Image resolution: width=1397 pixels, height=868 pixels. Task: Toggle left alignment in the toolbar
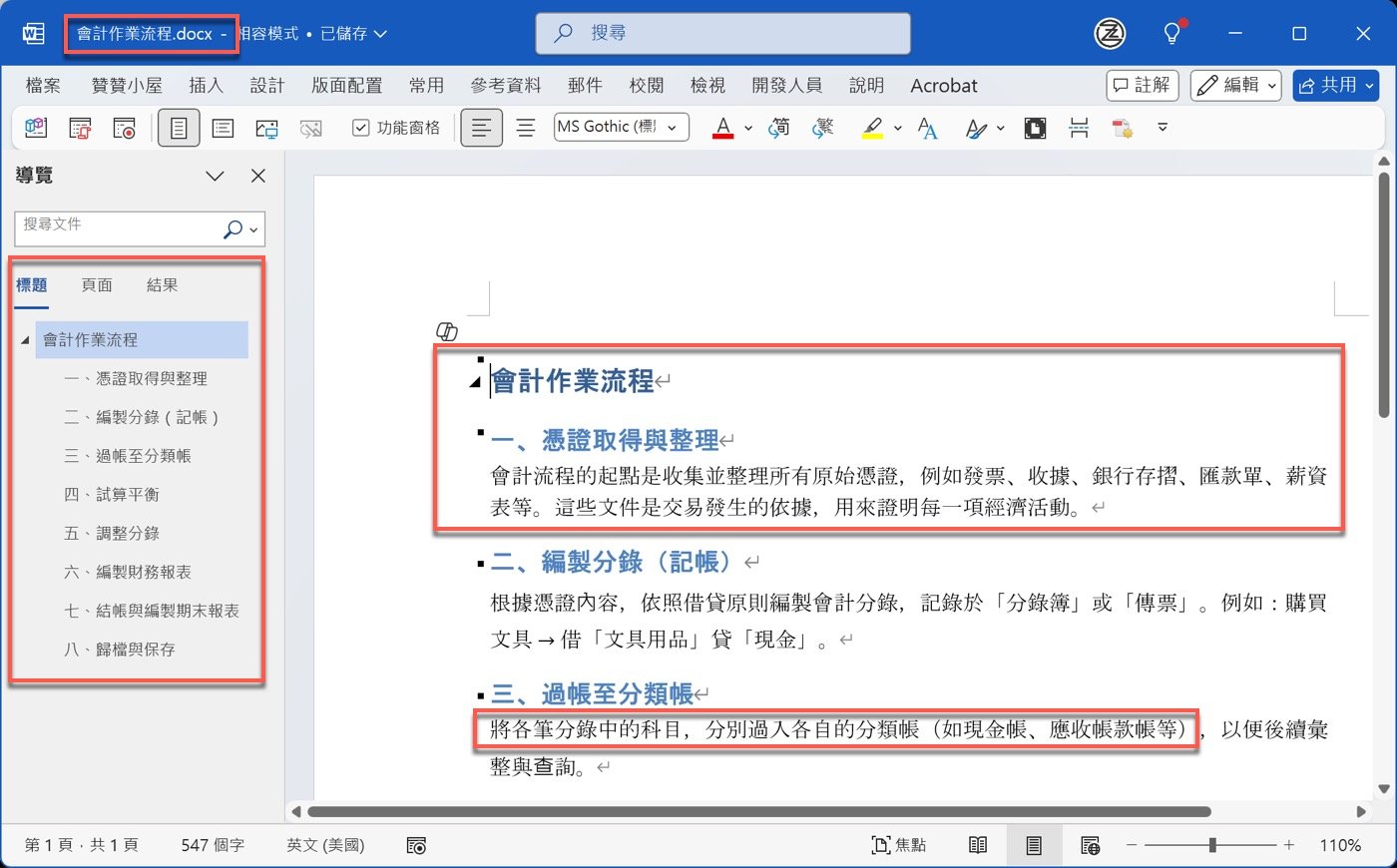(x=481, y=128)
